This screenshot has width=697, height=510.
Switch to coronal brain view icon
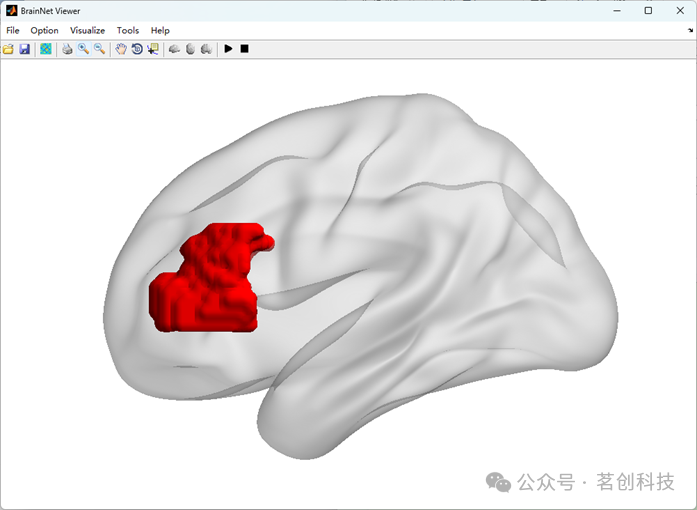(206, 49)
